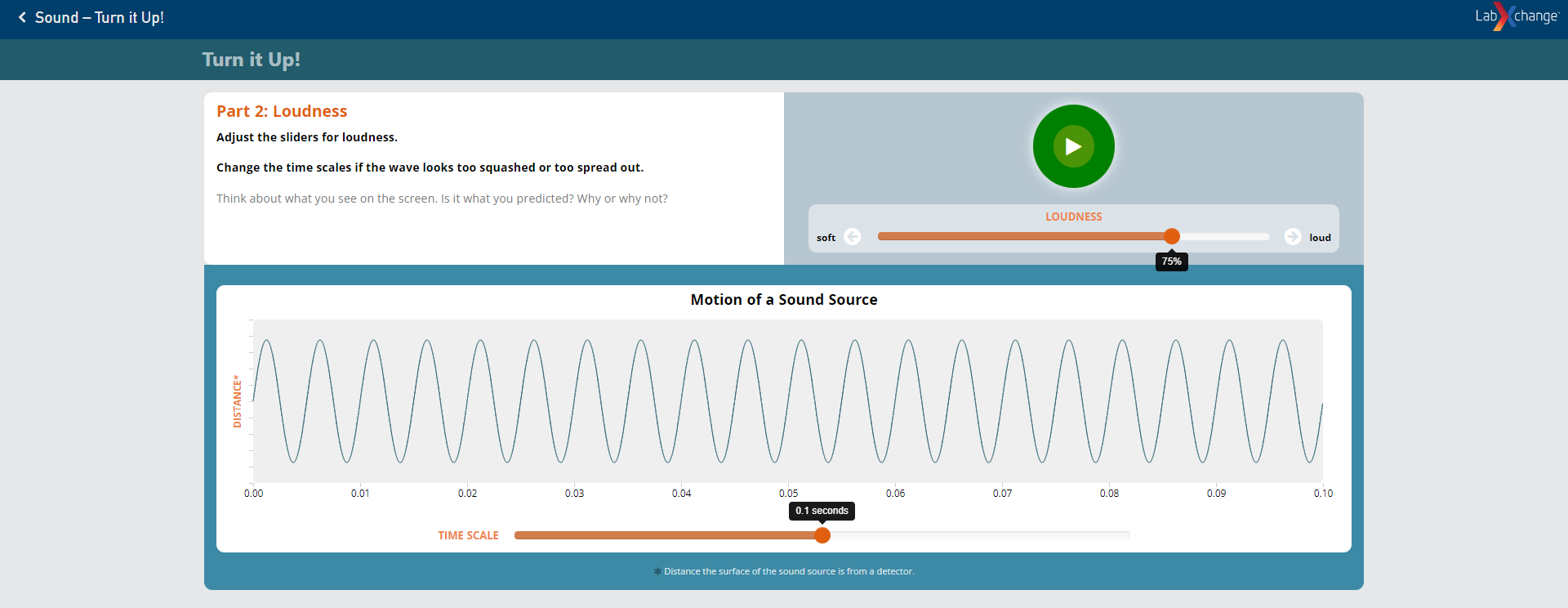Click the unfilled end of loudness track
The image size is (1568, 608).
click(1241, 236)
